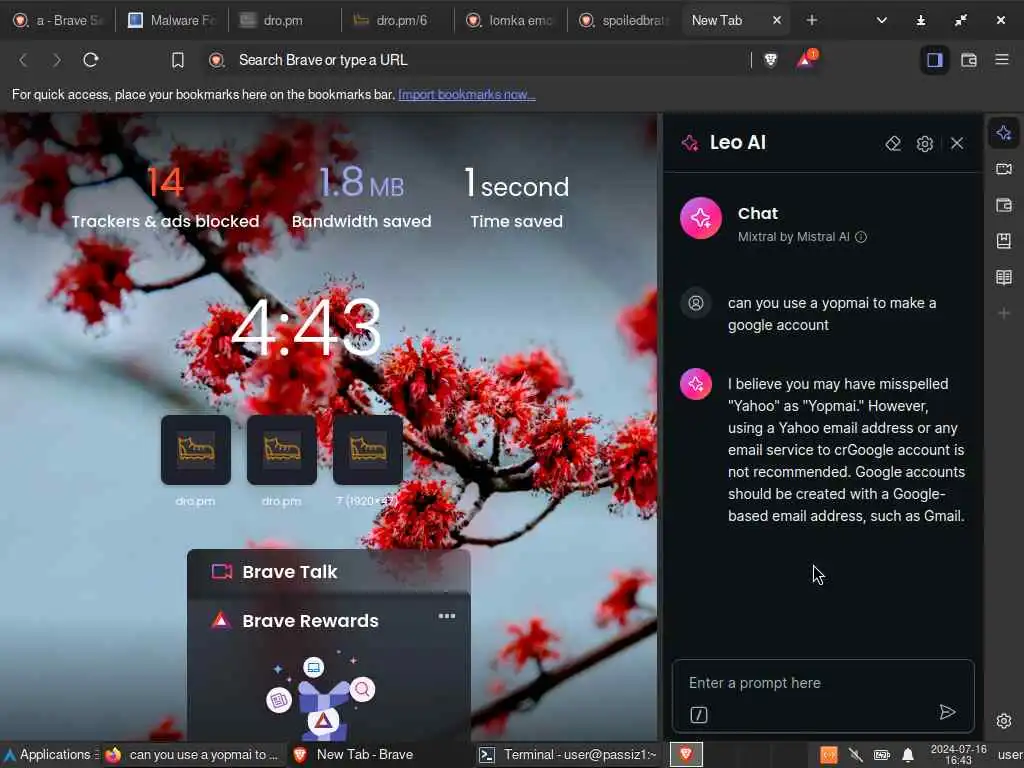Add a new item to the sidebar
Image resolution: width=1024 pixels, height=768 pixels.
pos(1004,313)
